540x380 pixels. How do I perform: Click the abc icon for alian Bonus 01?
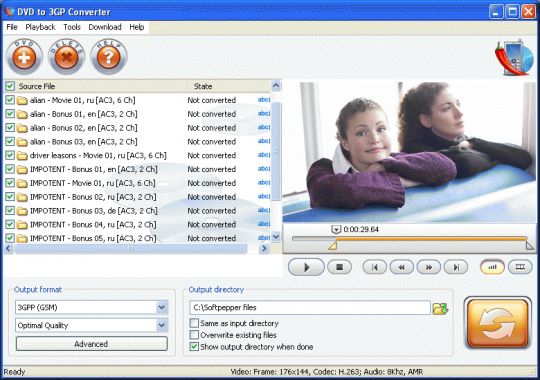click(x=264, y=114)
